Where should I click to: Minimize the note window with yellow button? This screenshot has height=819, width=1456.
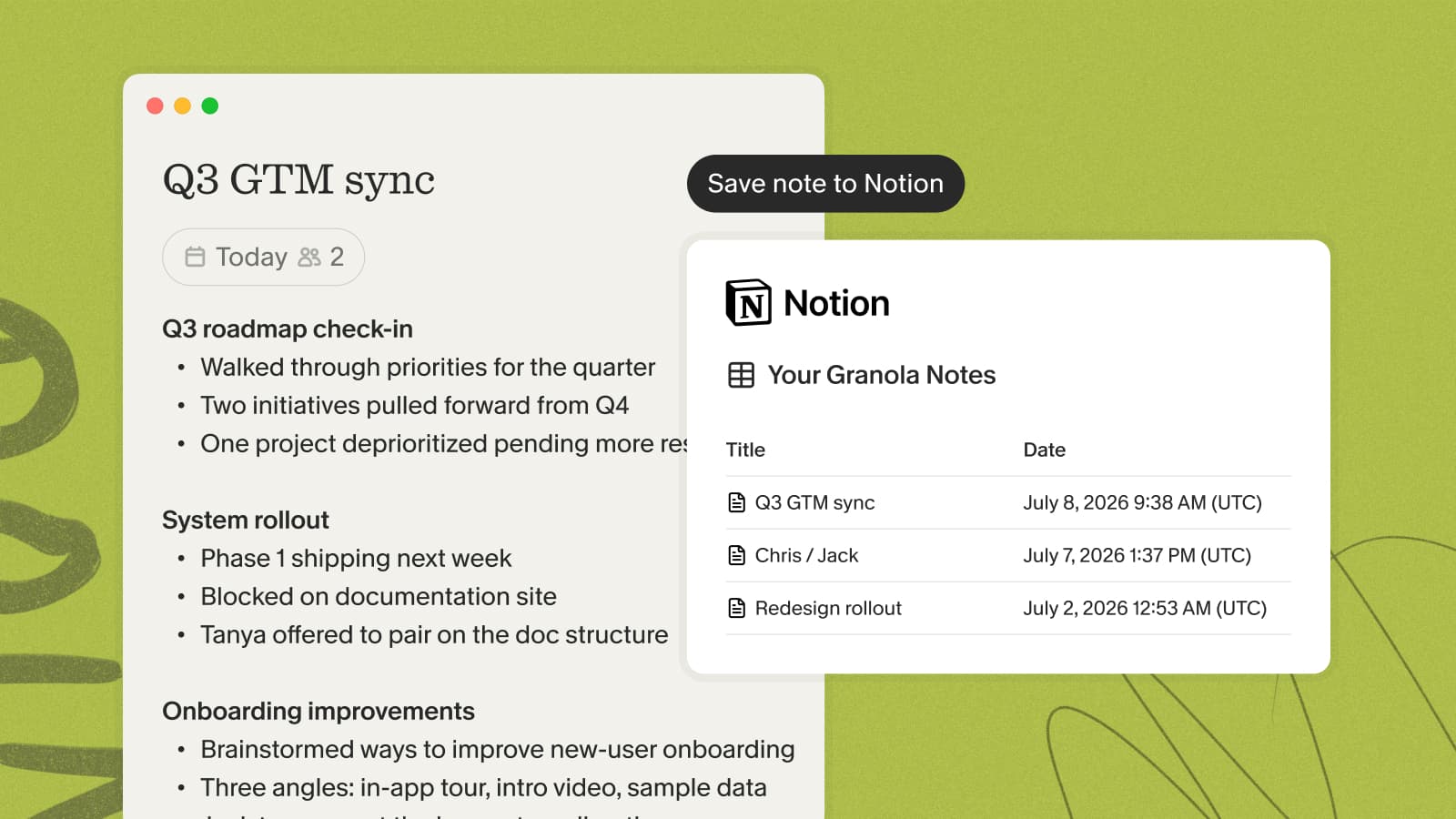point(182,106)
